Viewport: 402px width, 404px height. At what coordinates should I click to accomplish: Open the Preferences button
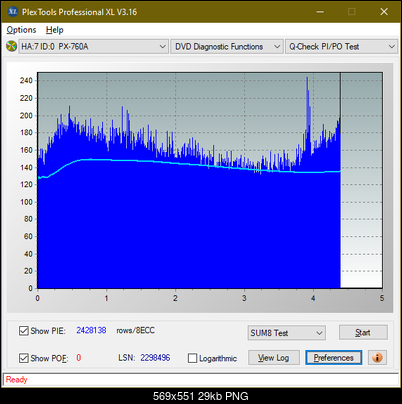coord(334,358)
